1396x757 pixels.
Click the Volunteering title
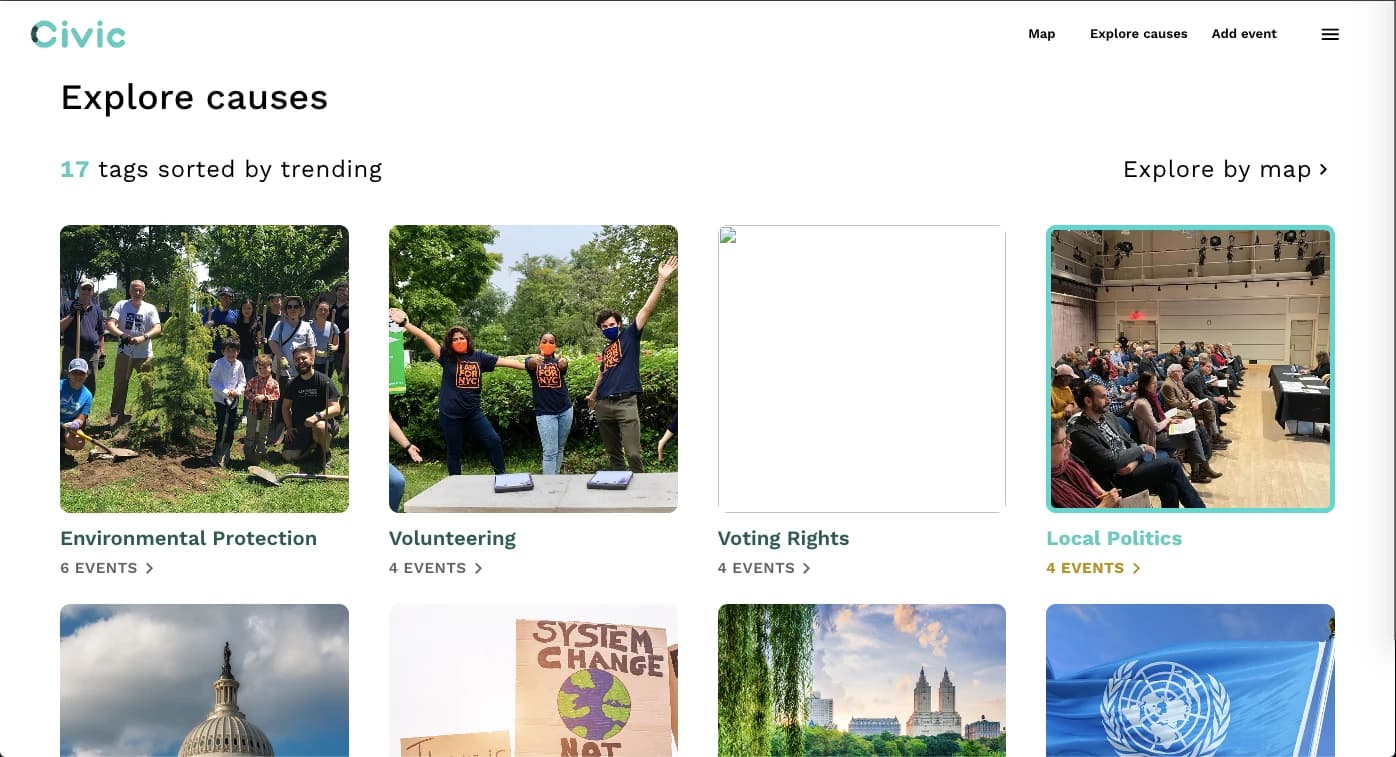452,538
